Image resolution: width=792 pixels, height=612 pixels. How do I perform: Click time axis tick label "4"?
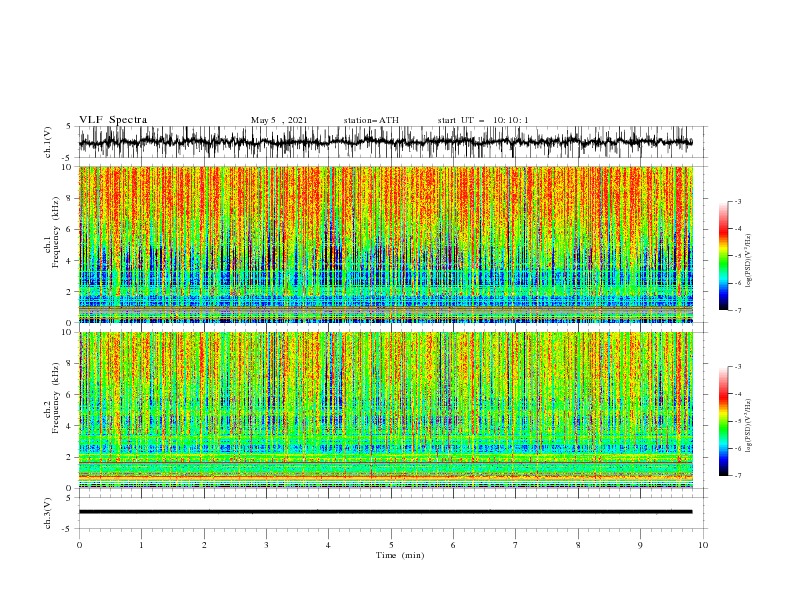(329, 545)
